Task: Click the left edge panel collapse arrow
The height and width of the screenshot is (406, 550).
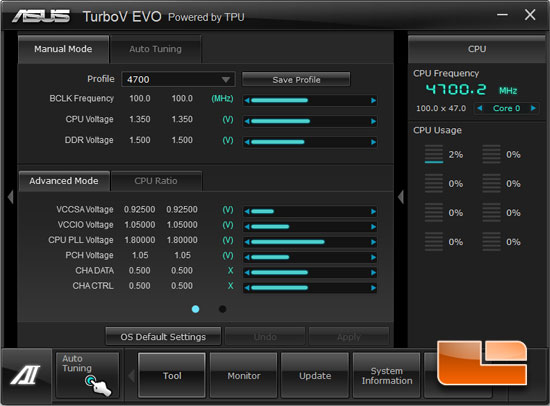Action: point(10,197)
